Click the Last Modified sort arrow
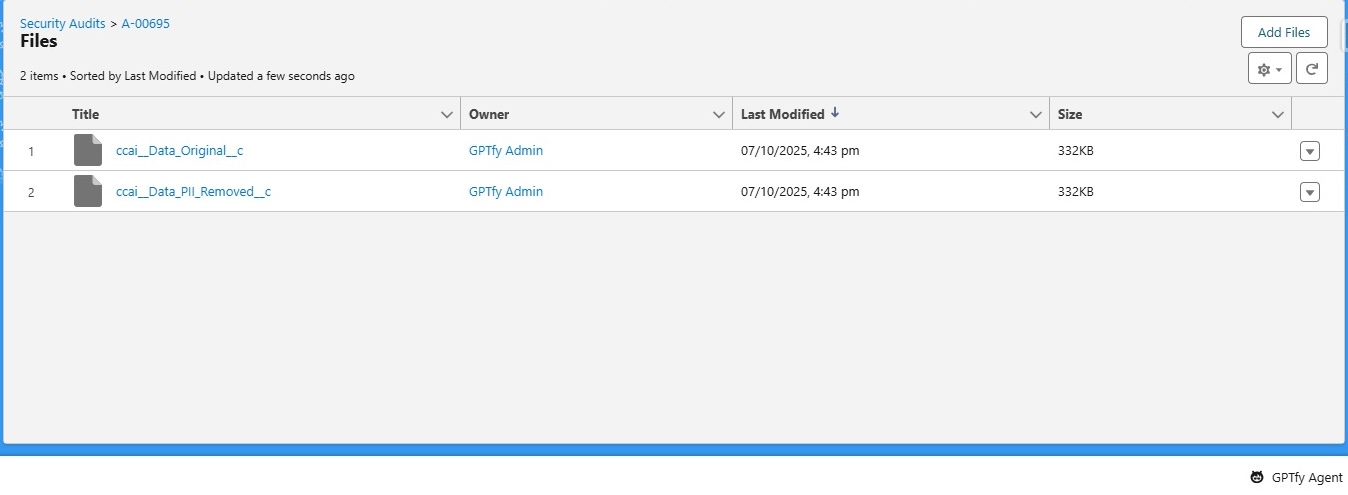 pos(835,113)
